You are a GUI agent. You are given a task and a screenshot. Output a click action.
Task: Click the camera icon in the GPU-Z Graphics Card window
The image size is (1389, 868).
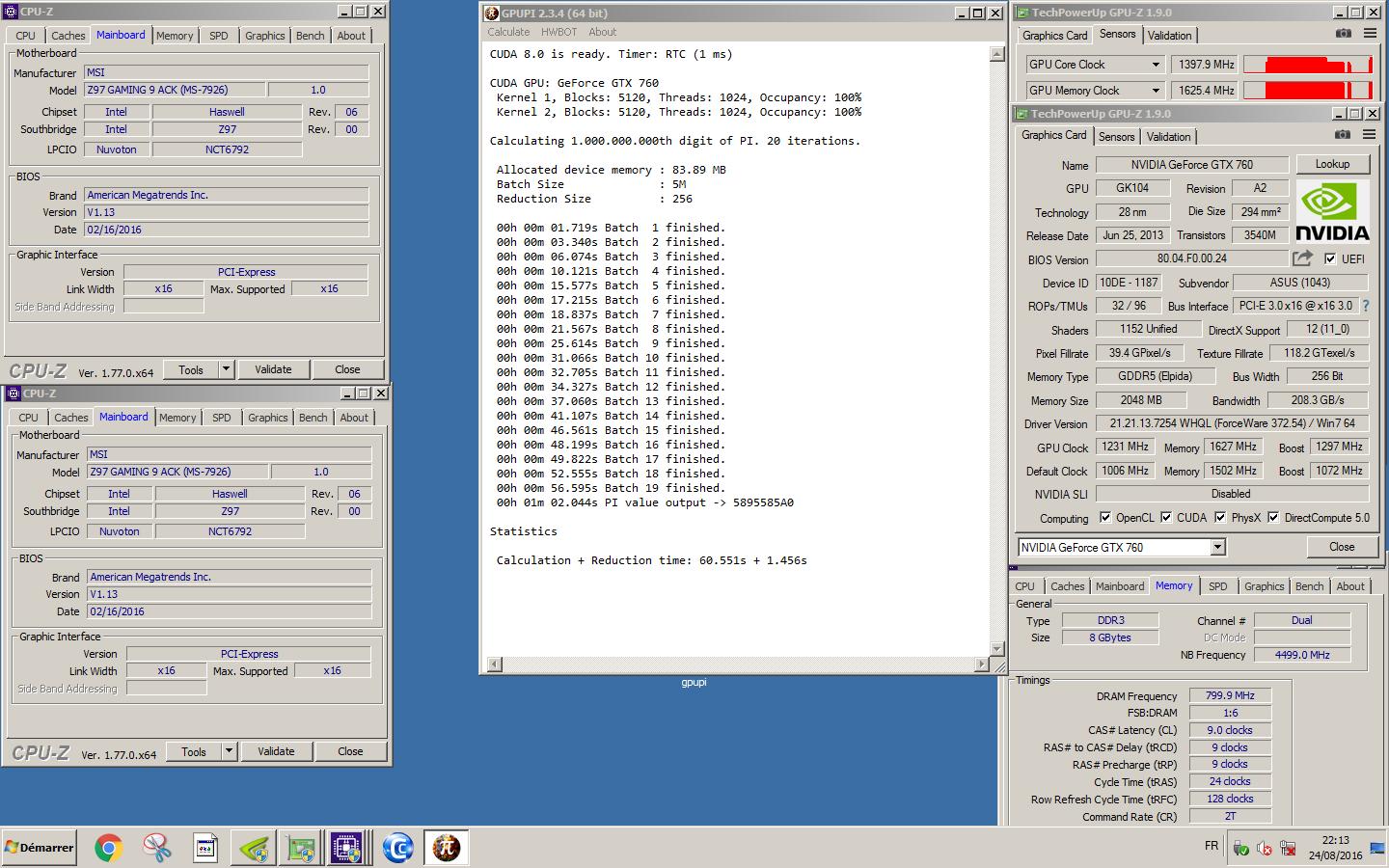click(1343, 135)
